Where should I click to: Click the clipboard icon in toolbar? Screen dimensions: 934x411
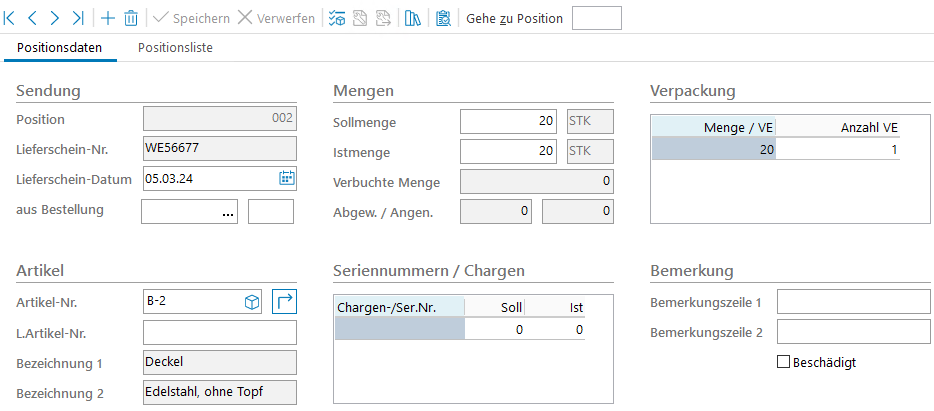[x=443, y=18]
